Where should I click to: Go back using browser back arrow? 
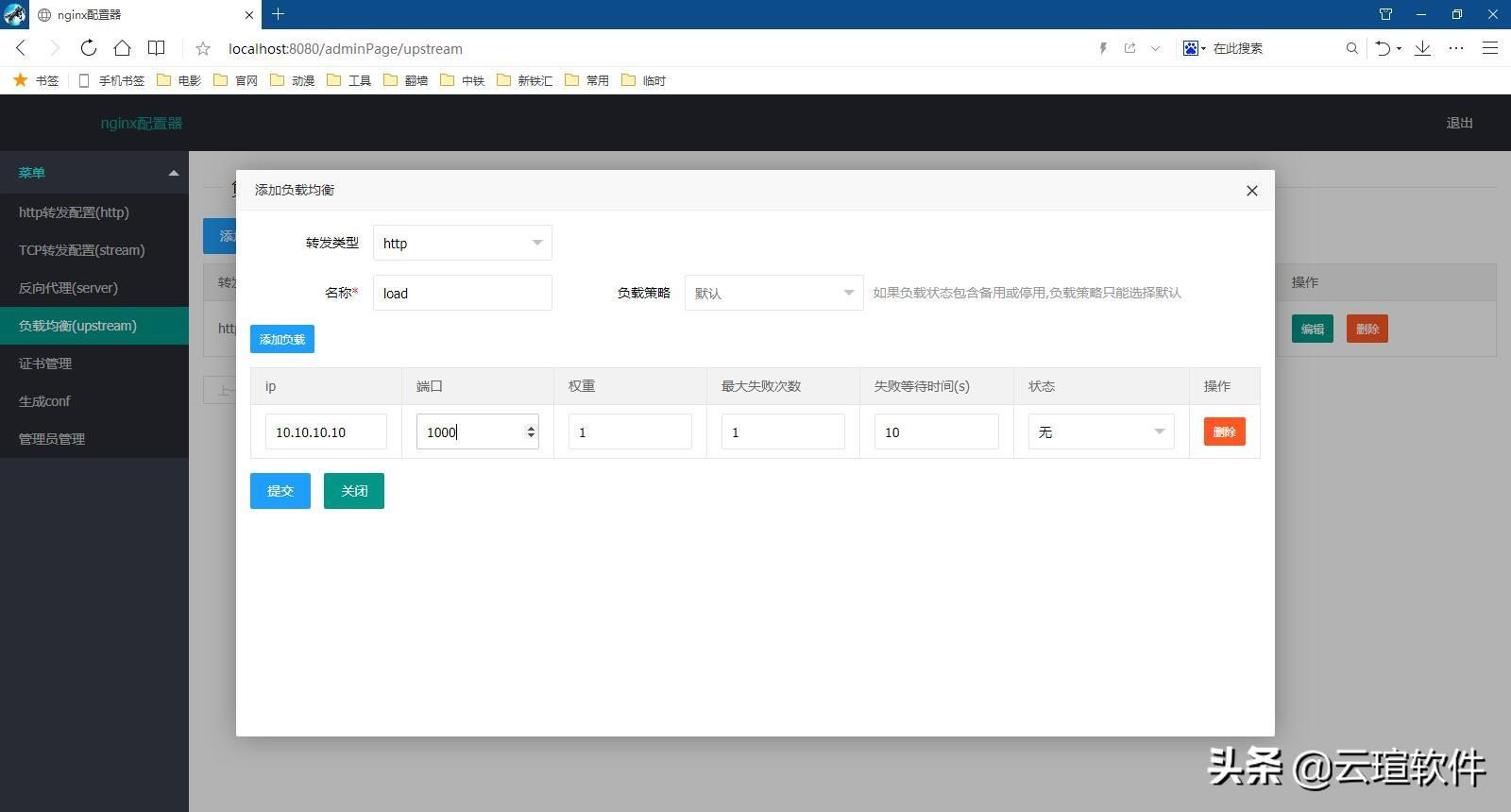click(x=21, y=48)
